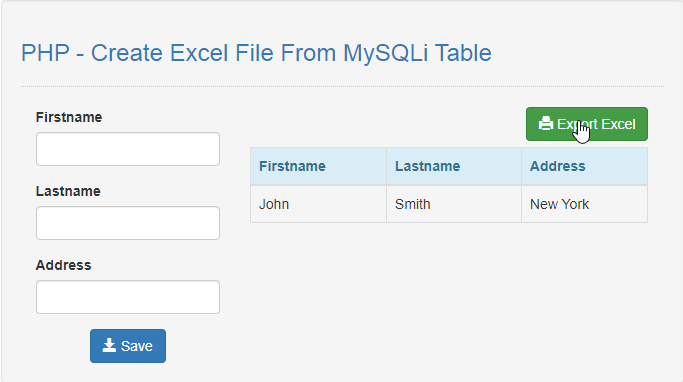This screenshot has width=683, height=382.
Task: Focus the Lastname input field
Action: coord(128,223)
